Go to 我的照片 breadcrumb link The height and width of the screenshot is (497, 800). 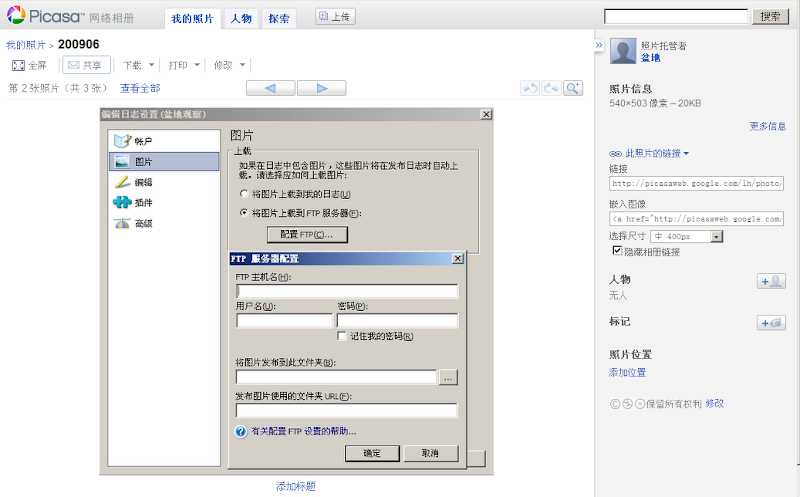(x=26, y=45)
